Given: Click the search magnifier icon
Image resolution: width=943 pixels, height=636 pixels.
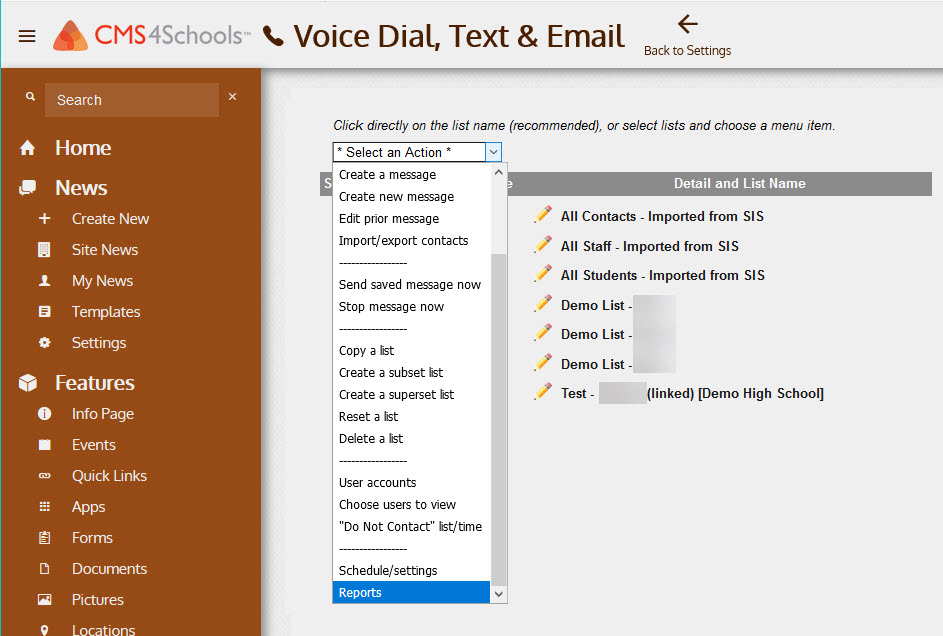Looking at the screenshot, I should coord(30,96).
